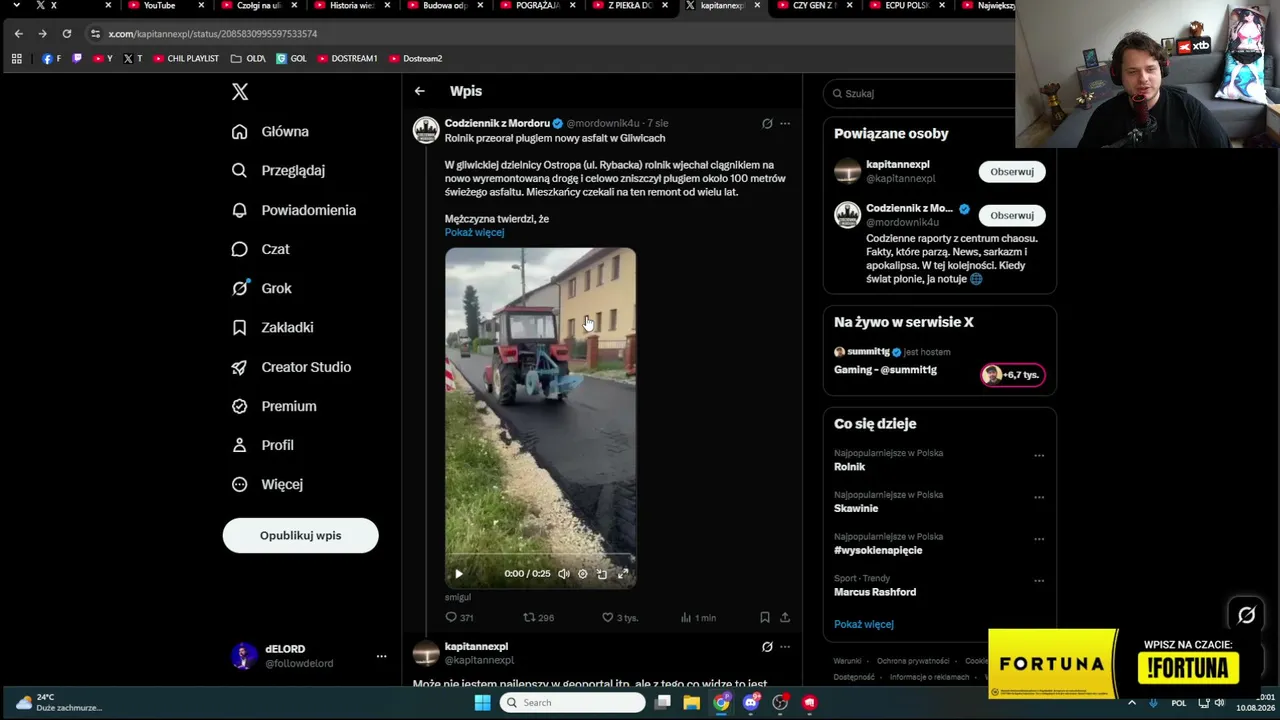This screenshot has width=1280, height=720.
Task: Expand the Więcej menu in the sidebar
Action: [x=267, y=484]
